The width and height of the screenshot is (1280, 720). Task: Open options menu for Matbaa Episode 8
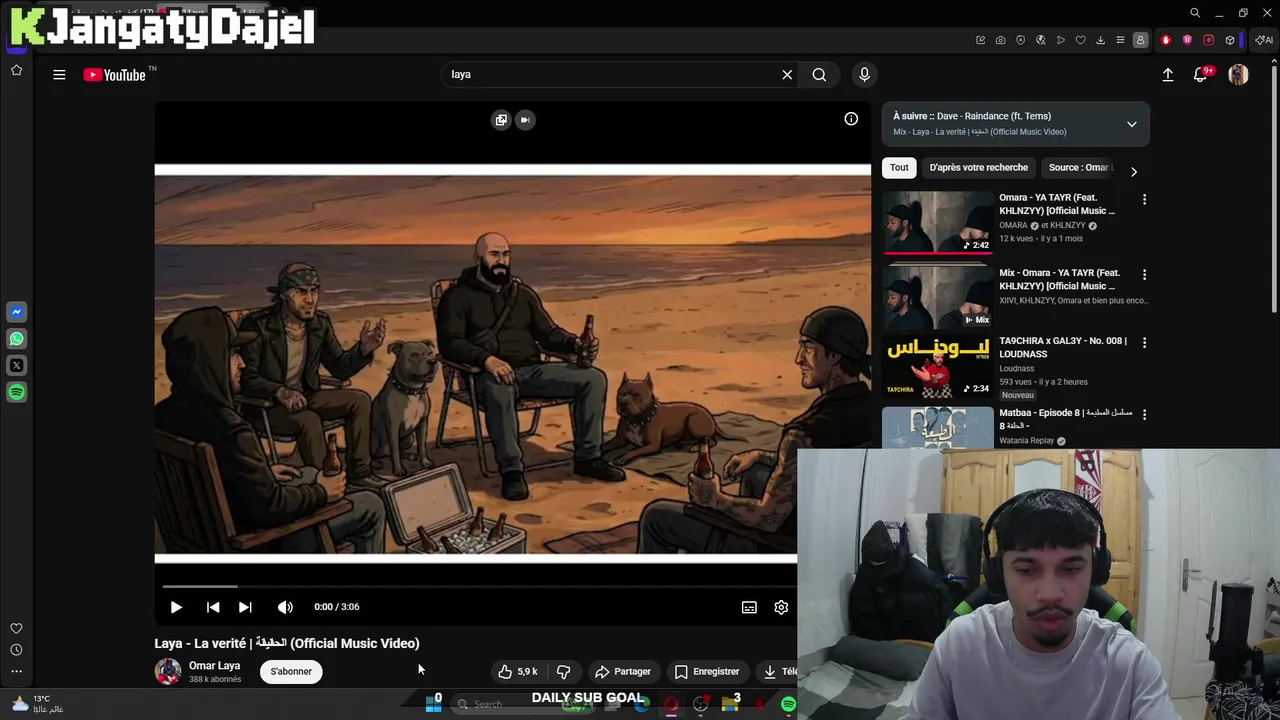click(1144, 415)
